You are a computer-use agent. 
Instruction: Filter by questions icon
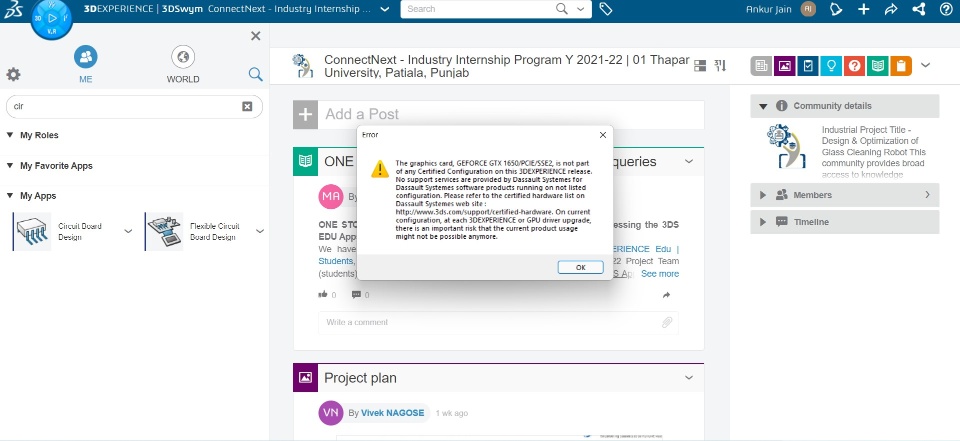(x=853, y=66)
